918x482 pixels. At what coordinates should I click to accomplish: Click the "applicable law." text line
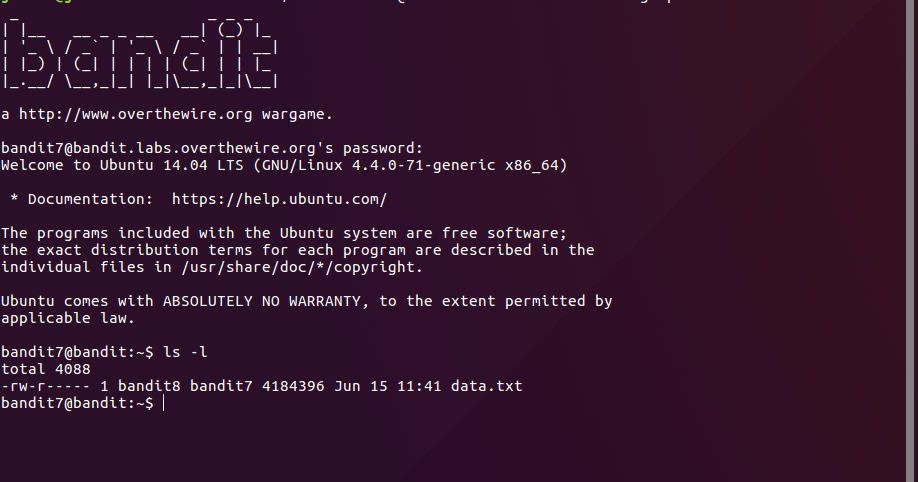(68, 318)
